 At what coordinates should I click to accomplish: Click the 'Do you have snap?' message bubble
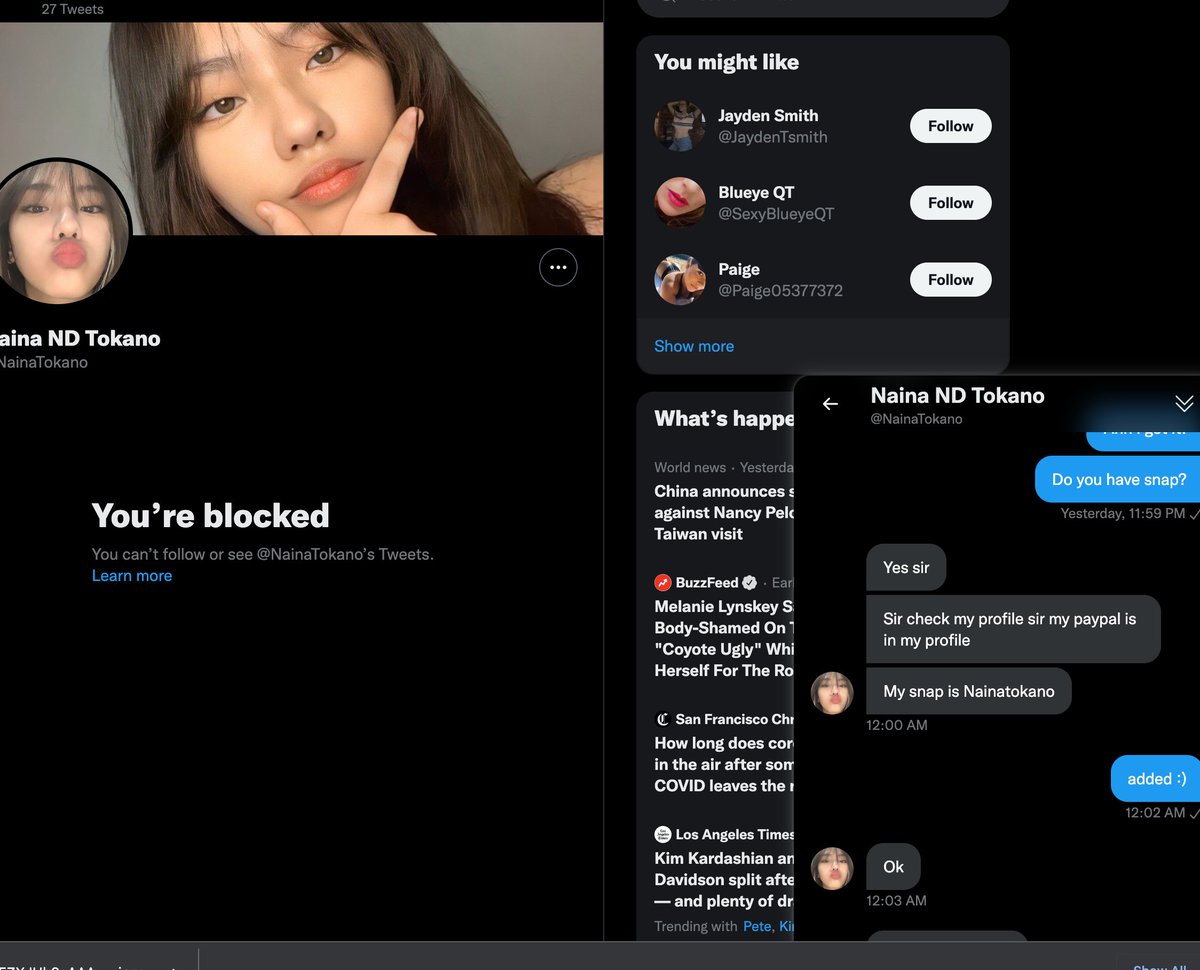[1118, 480]
